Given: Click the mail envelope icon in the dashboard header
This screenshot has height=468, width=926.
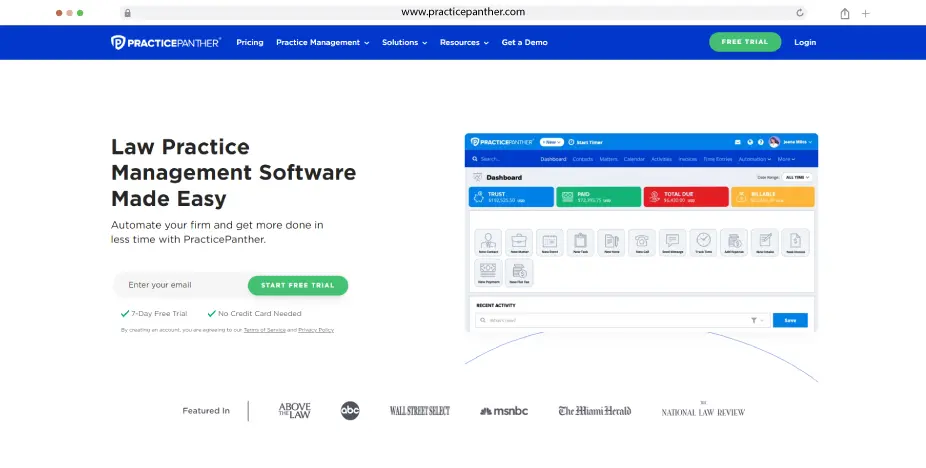Looking at the screenshot, I should (x=738, y=142).
